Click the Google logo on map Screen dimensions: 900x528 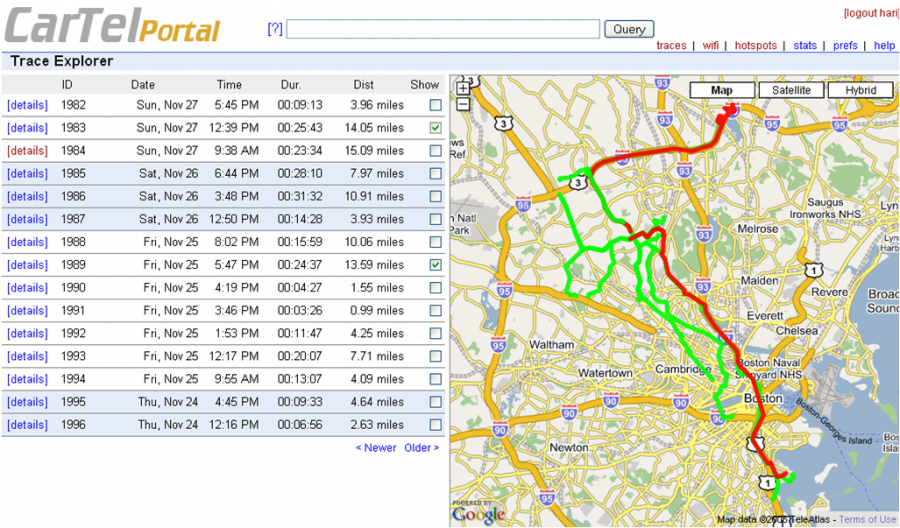pyautogui.click(x=479, y=513)
